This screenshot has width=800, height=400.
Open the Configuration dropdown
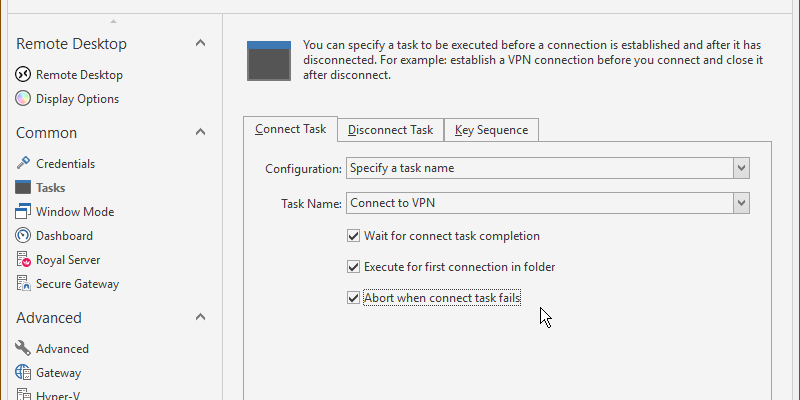click(x=741, y=168)
